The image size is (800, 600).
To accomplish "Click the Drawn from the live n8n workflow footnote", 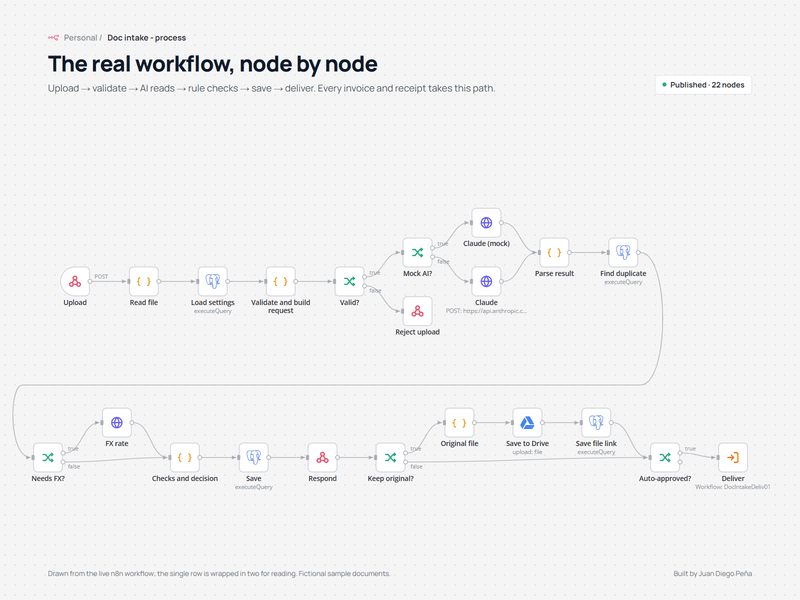I will pos(219,573).
